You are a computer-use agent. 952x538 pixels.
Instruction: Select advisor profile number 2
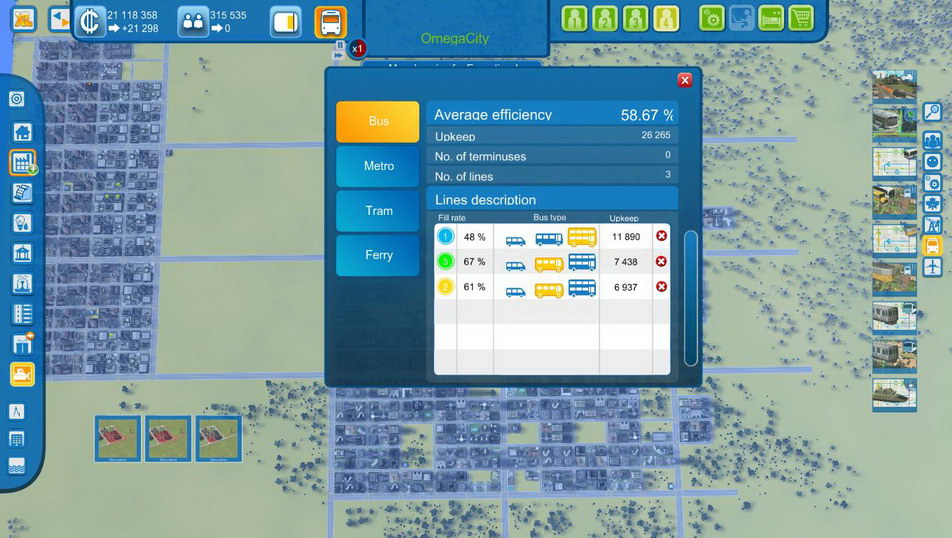tap(604, 19)
